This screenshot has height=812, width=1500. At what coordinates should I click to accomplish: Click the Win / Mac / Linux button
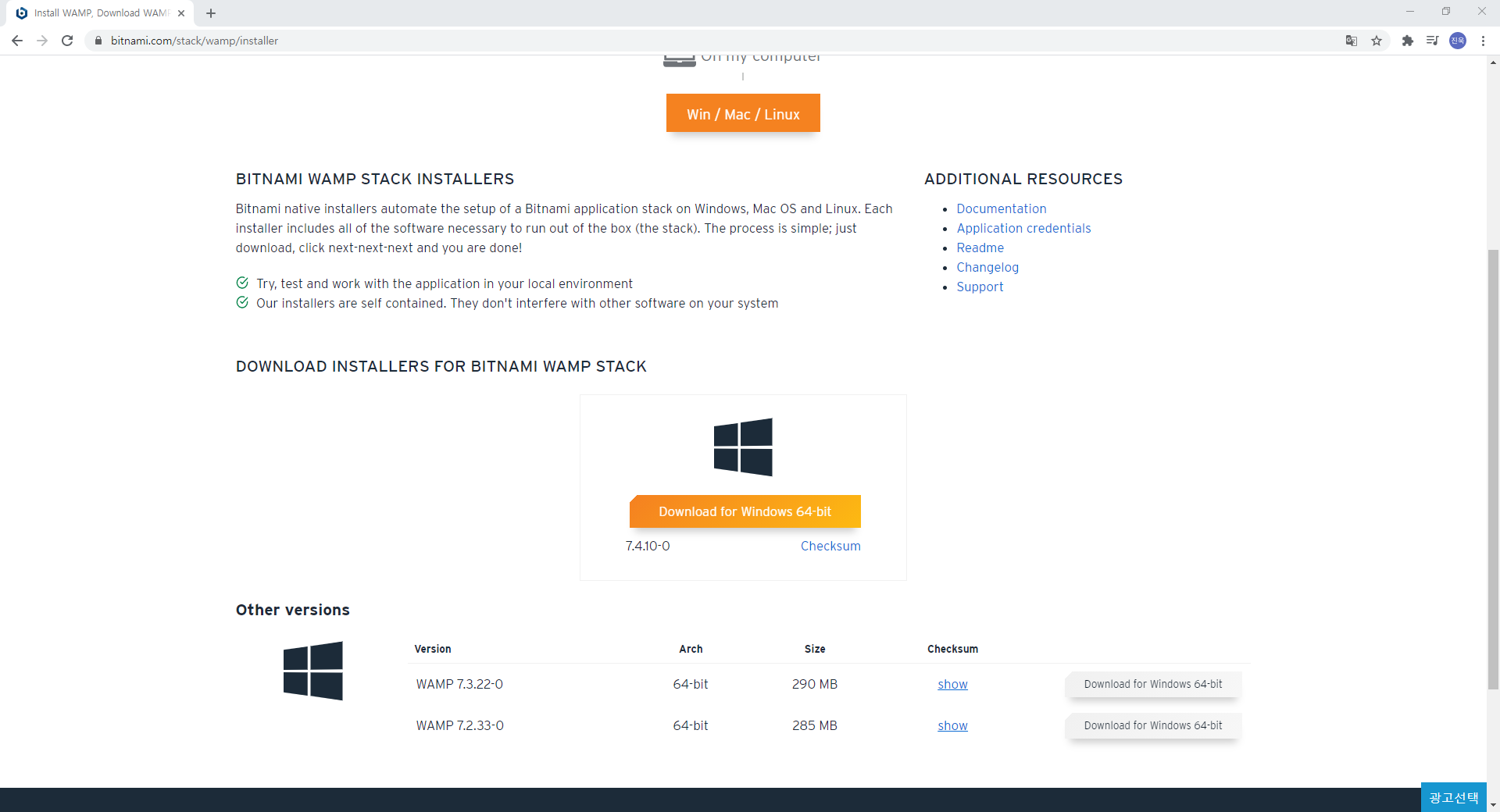[x=743, y=113]
